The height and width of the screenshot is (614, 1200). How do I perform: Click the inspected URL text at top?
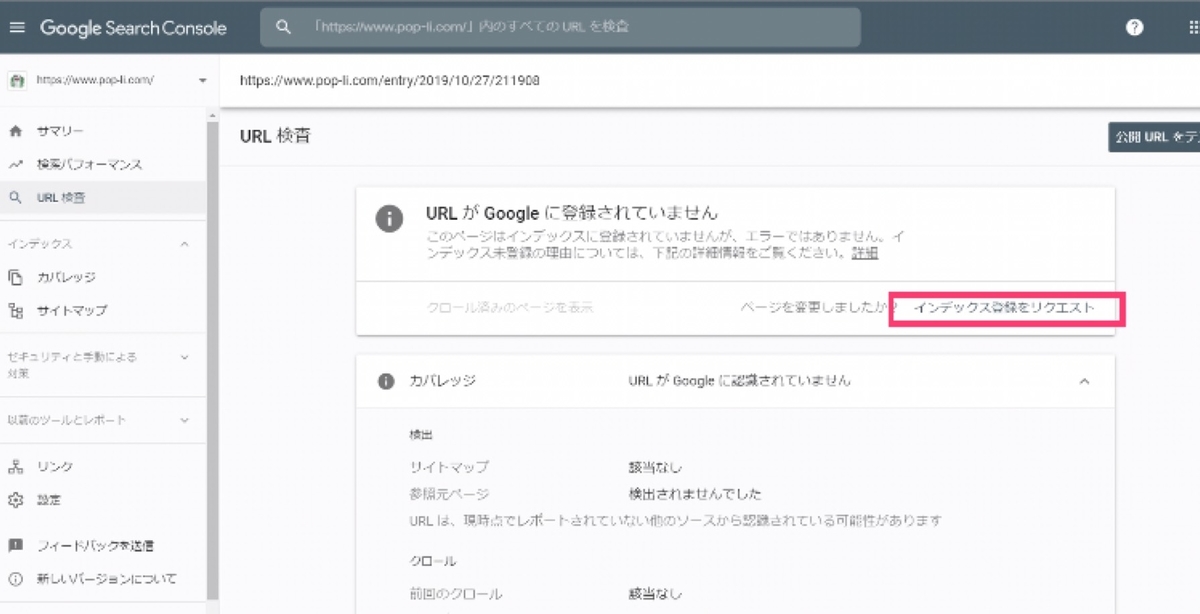[x=390, y=80]
